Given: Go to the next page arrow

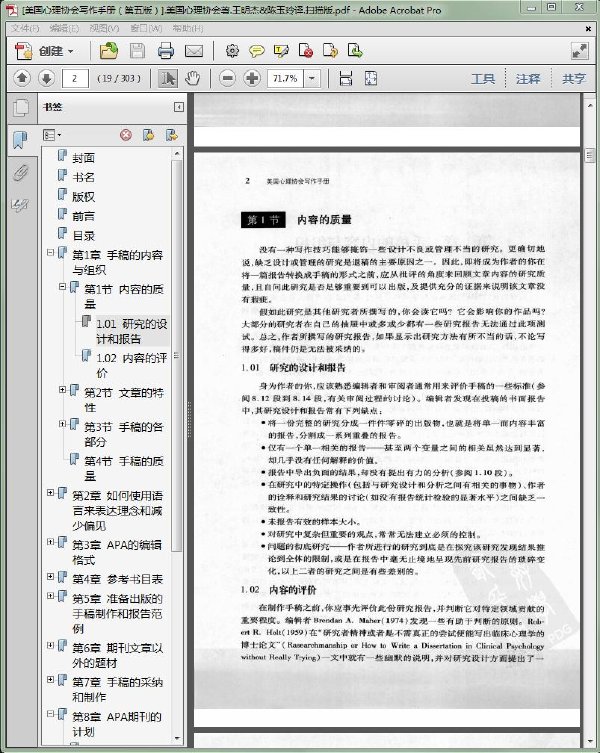Looking at the screenshot, I should click(46, 78).
